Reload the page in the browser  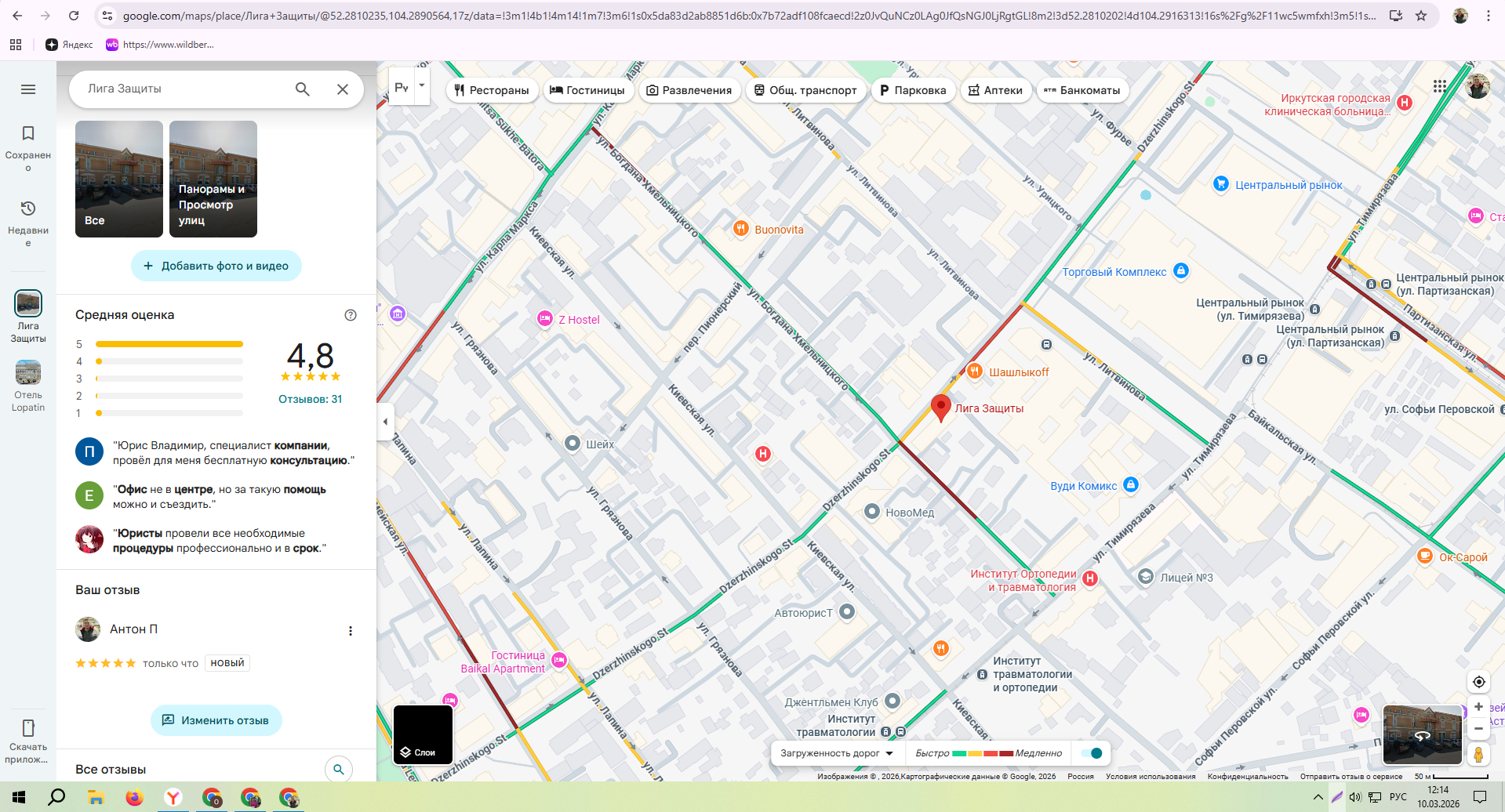[74, 16]
